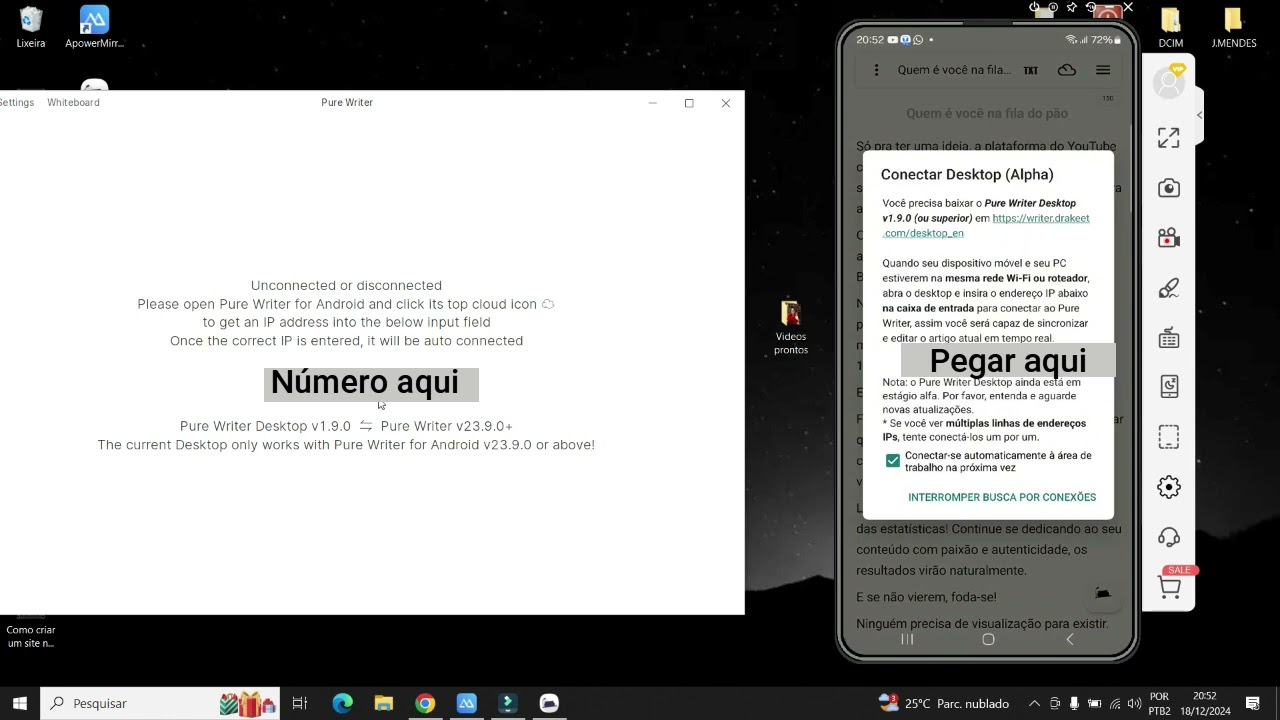Open the weather widget showing 25°C
Screen dimensions: 1280x720
(943, 703)
